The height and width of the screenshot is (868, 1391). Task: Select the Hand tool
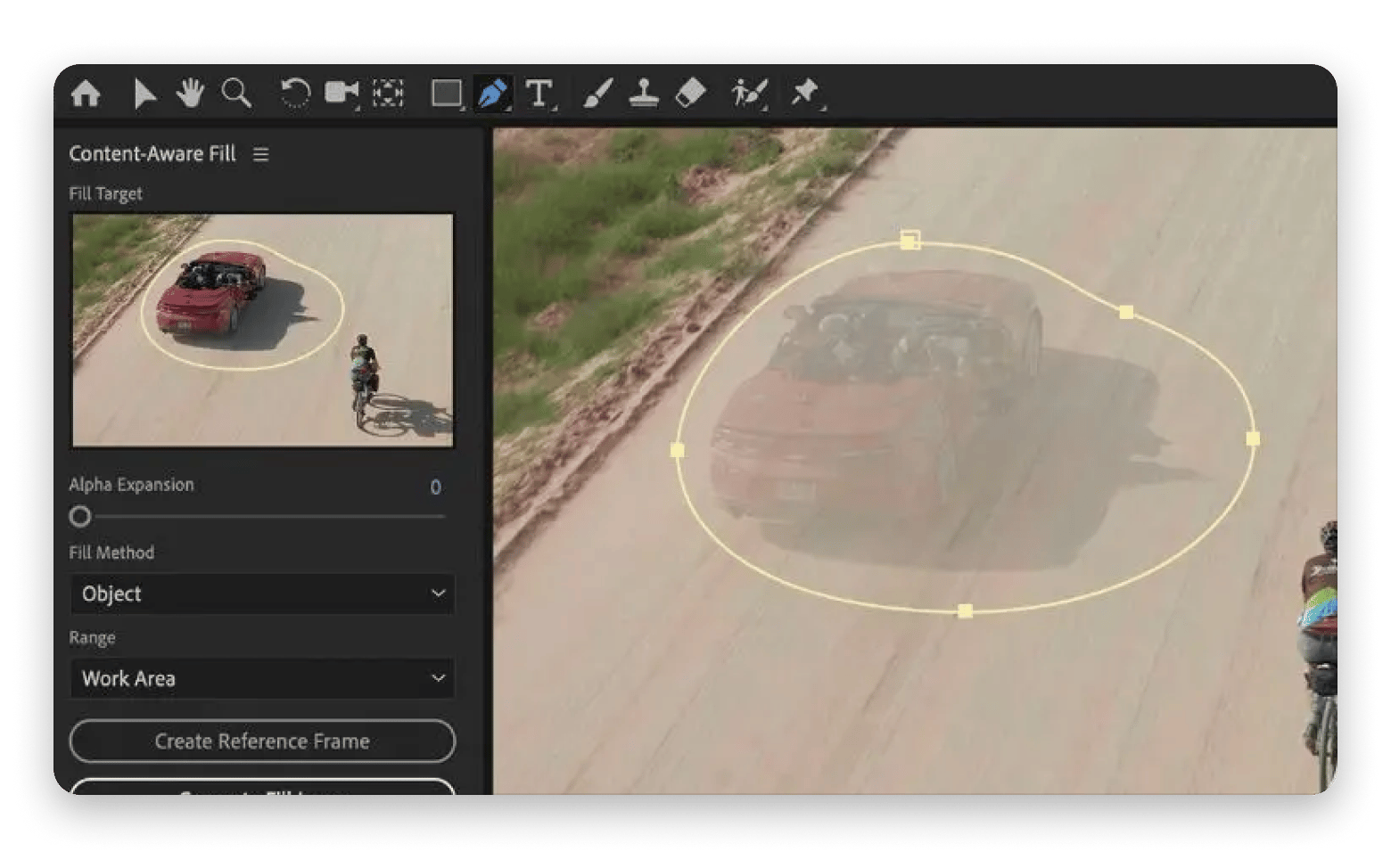pos(188,92)
